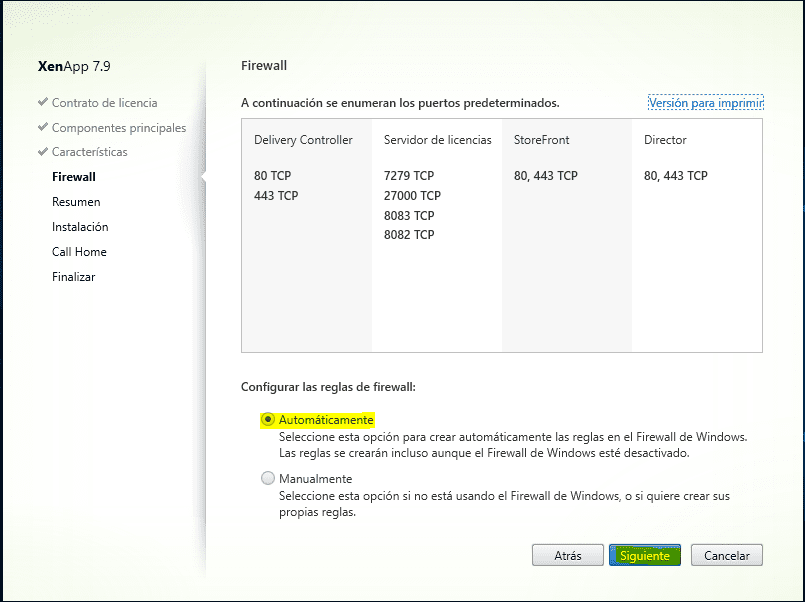This screenshot has width=805, height=602.
Task: Select the Call Home step in sidebar
Action: click(79, 252)
